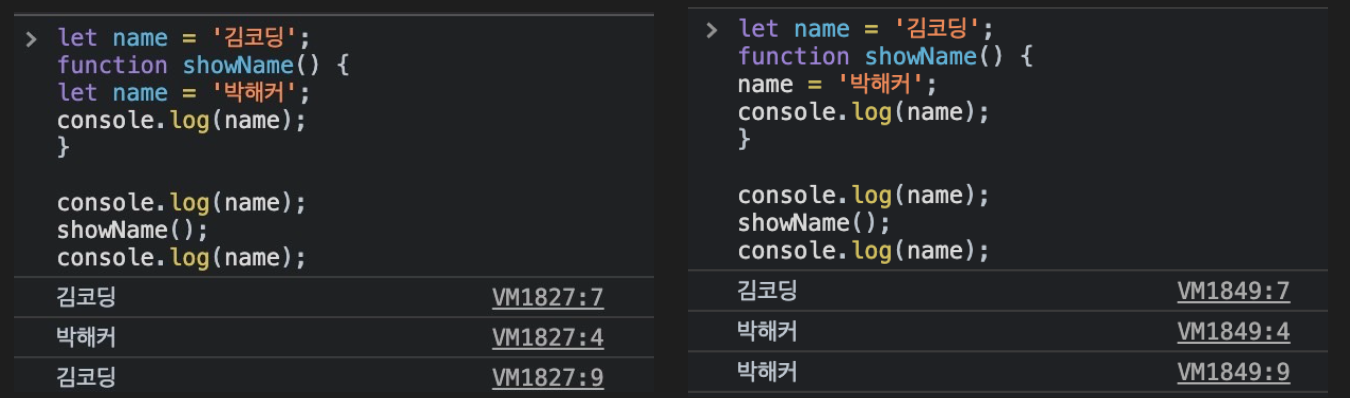The width and height of the screenshot is (1350, 398).
Task: Open the VM1849:9 source link
Action: (x=1233, y=373)
